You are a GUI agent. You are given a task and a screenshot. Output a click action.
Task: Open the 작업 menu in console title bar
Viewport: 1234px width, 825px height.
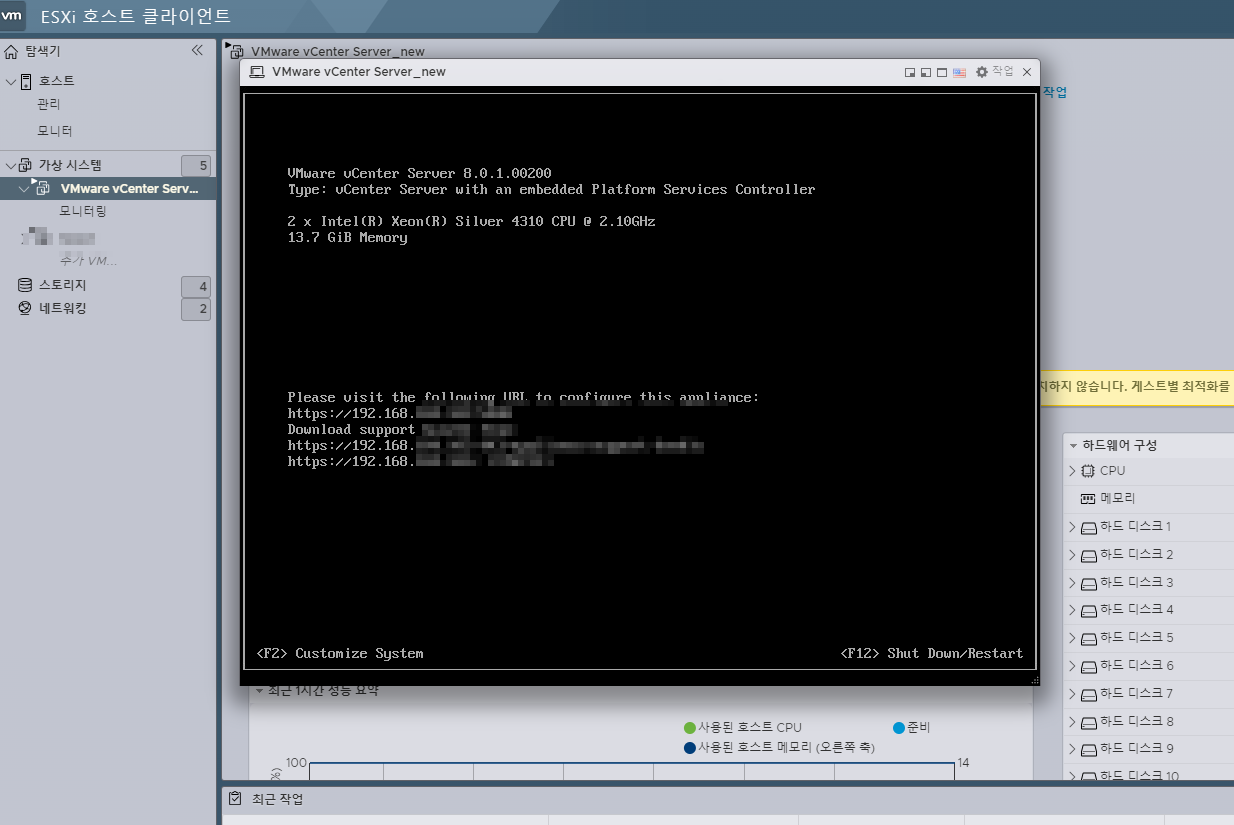click(x=1003, y=71)
